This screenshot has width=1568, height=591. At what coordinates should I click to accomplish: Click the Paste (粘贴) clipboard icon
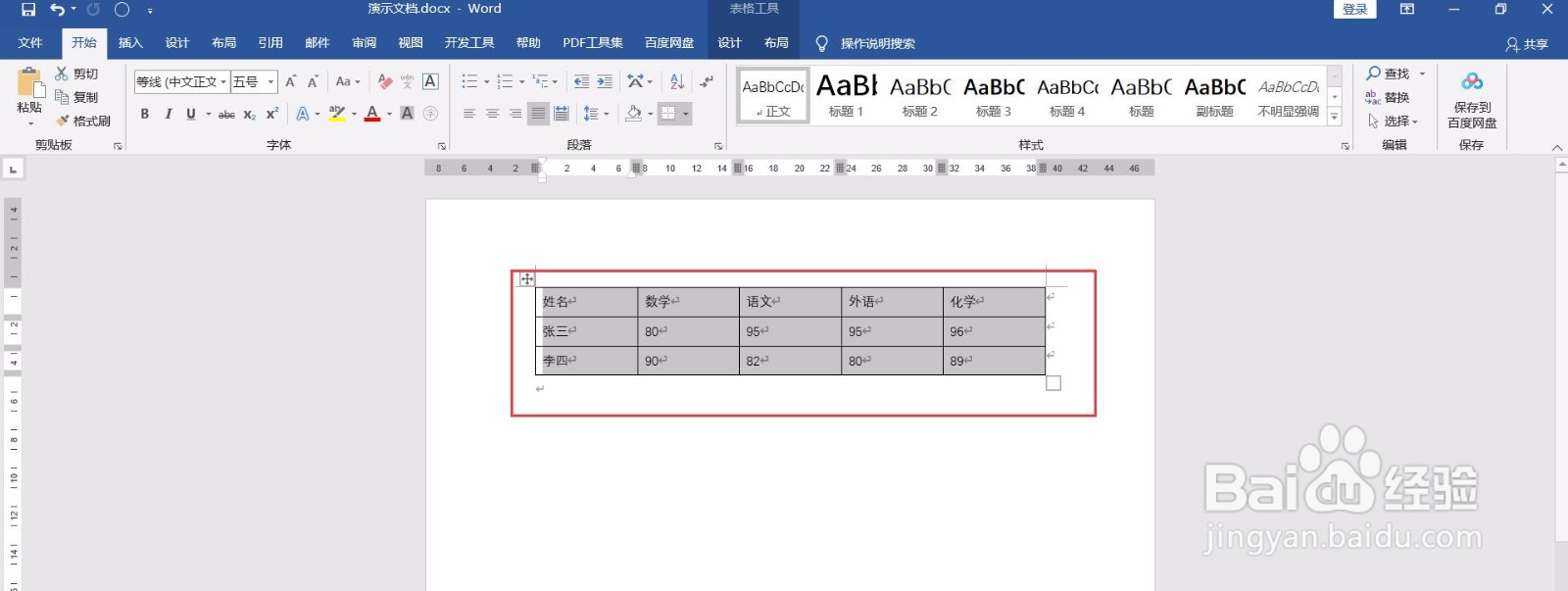pos(29,81)
